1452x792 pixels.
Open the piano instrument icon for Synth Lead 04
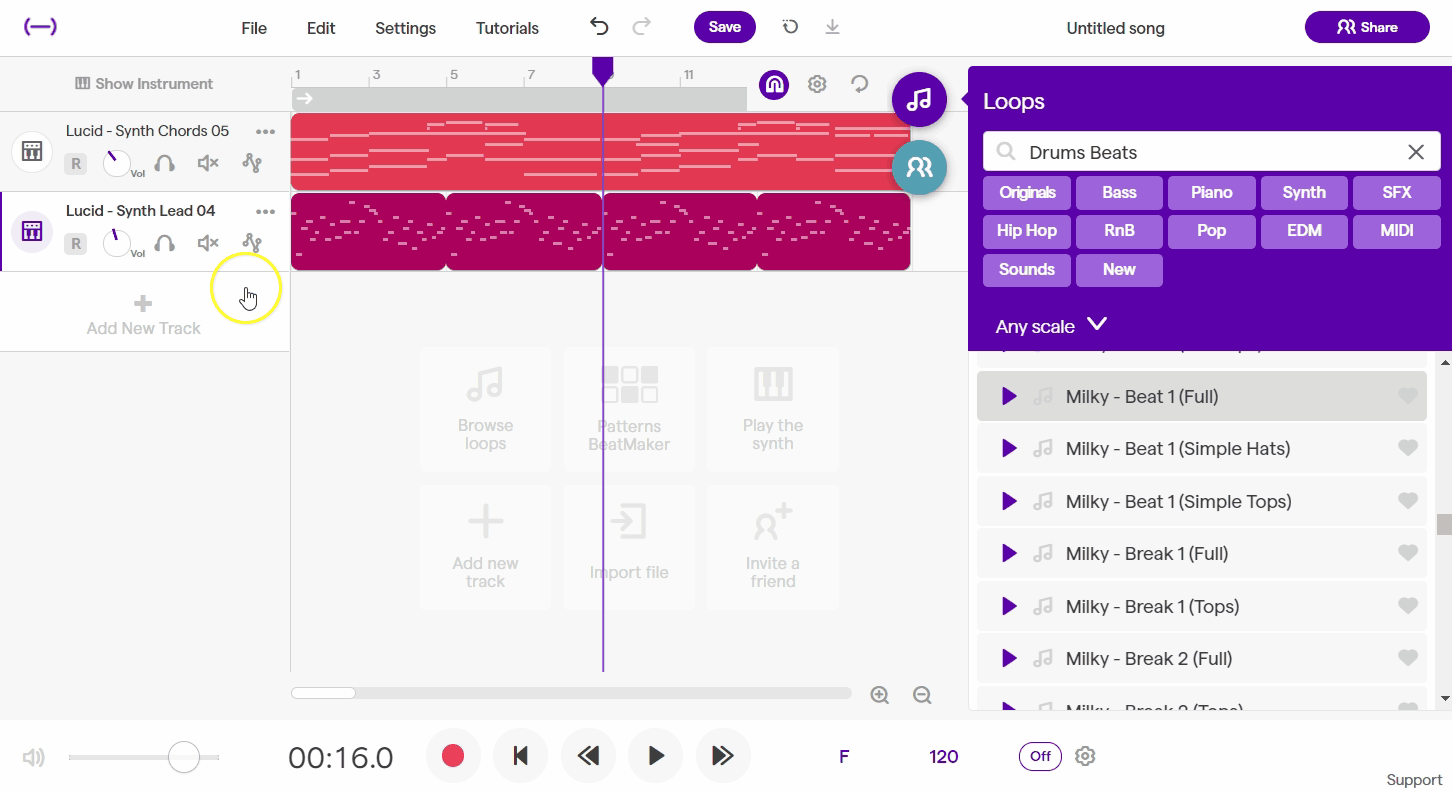[x=31, y=231]
